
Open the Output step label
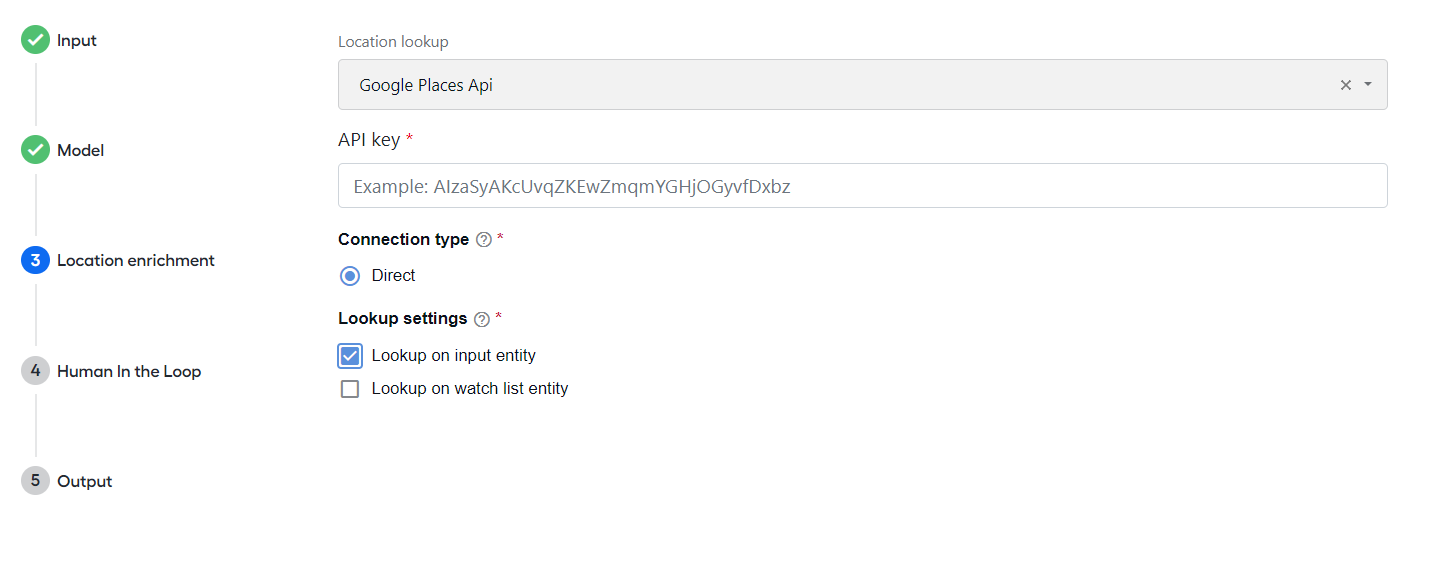pyautogui.click(x=85, y=481)
